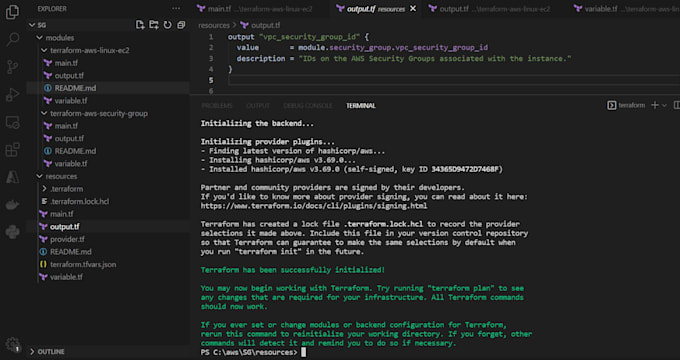Open the Debug Console panel tab
The height and width of the screenshot is (360, 680).
[x=308, y=105]
